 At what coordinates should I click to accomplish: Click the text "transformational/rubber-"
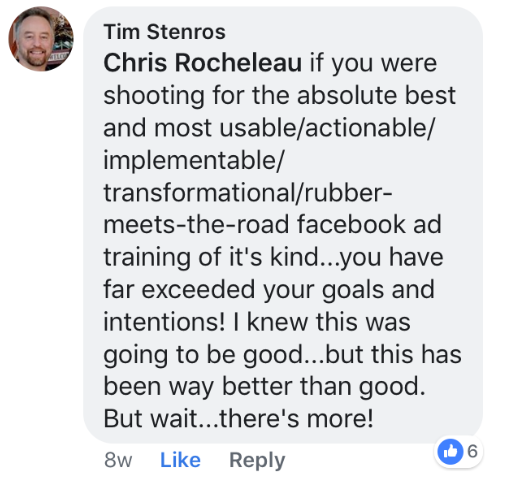248,193
